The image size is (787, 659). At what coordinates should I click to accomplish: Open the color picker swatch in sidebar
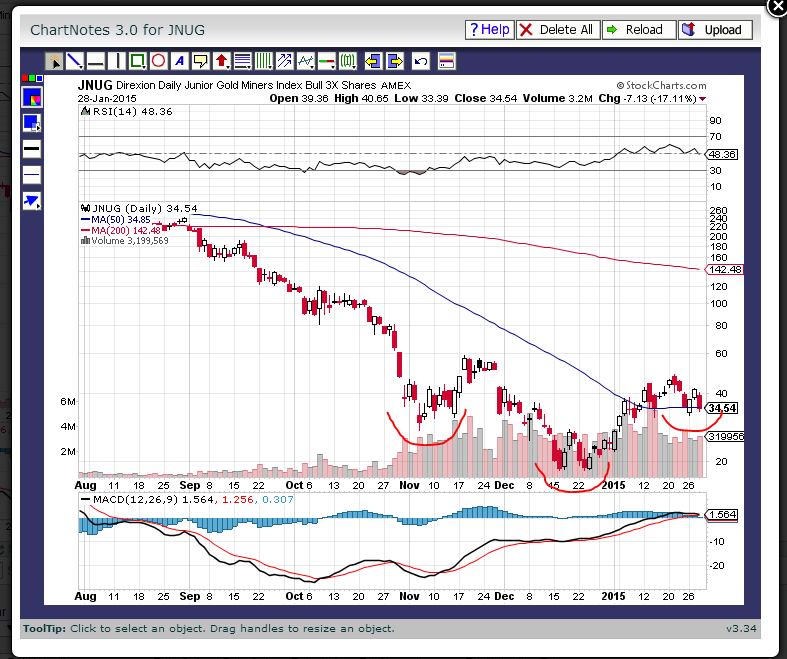coord(31,98)
